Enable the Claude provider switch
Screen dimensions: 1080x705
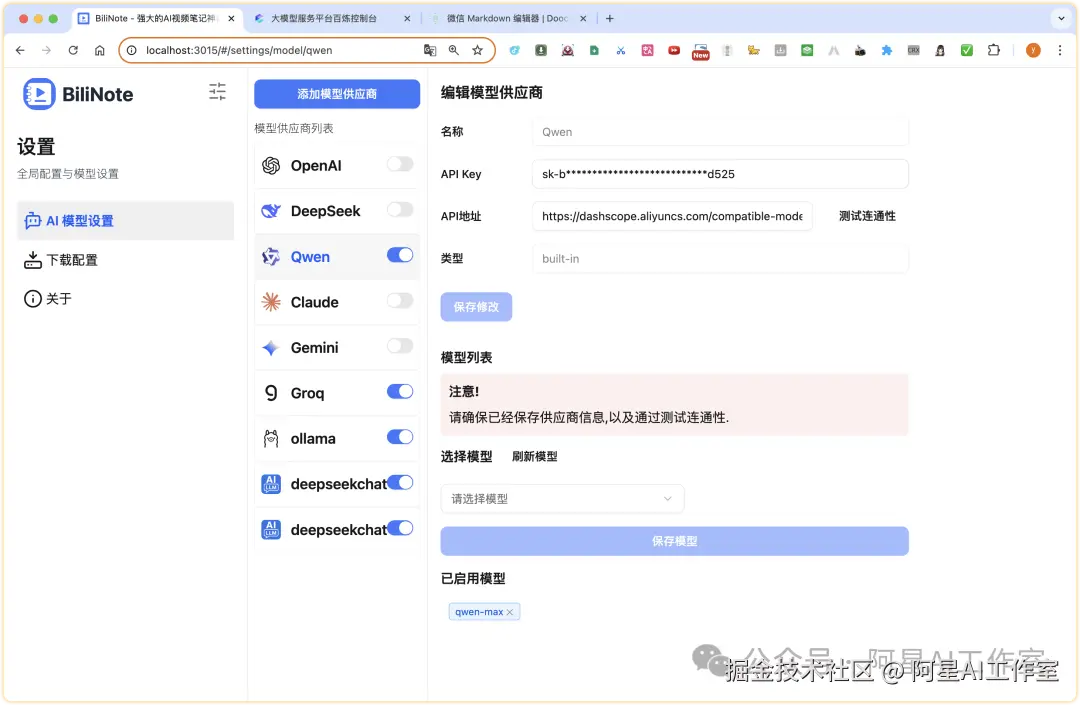click(399, 300)
